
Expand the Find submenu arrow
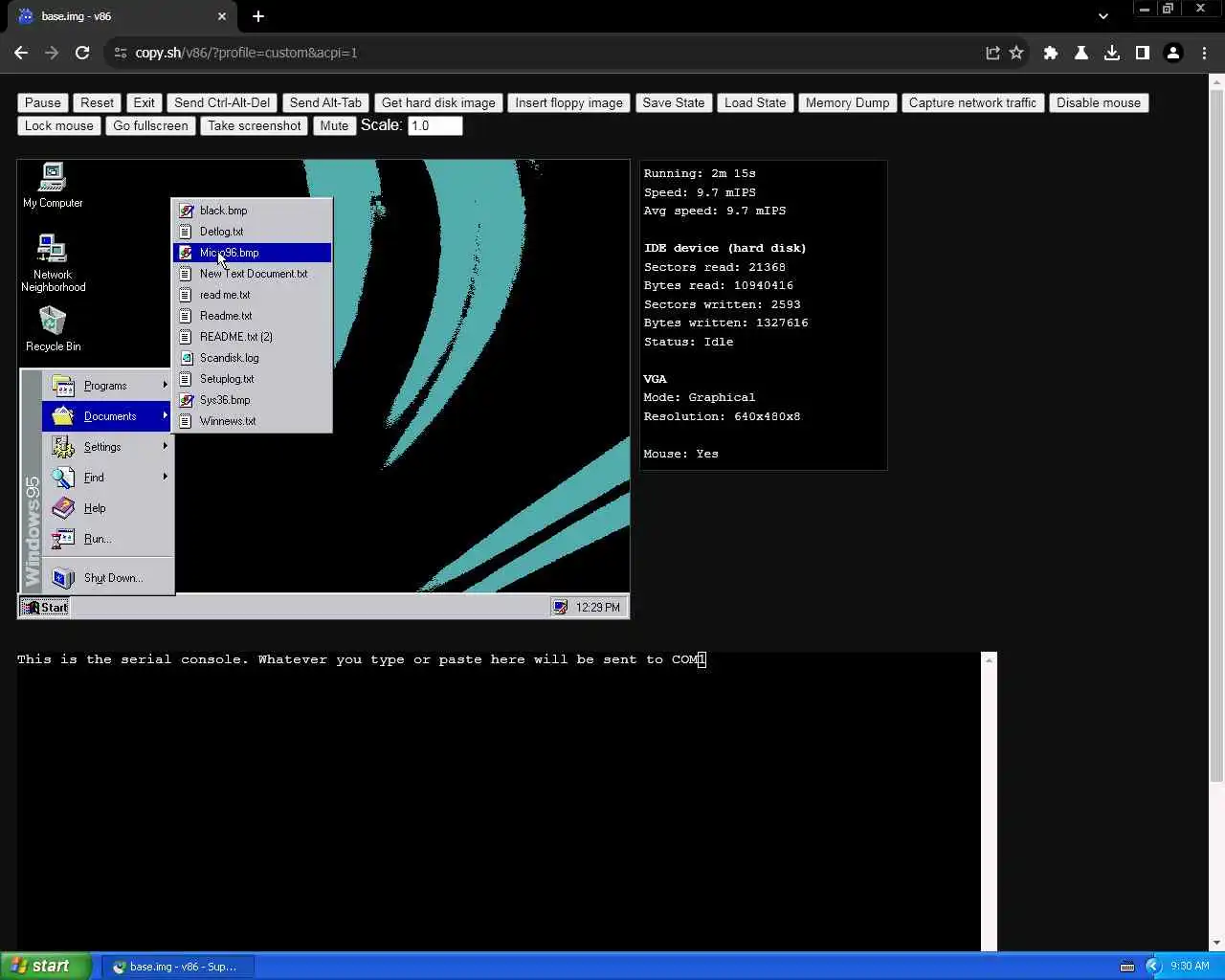click(x=166, y=477)
